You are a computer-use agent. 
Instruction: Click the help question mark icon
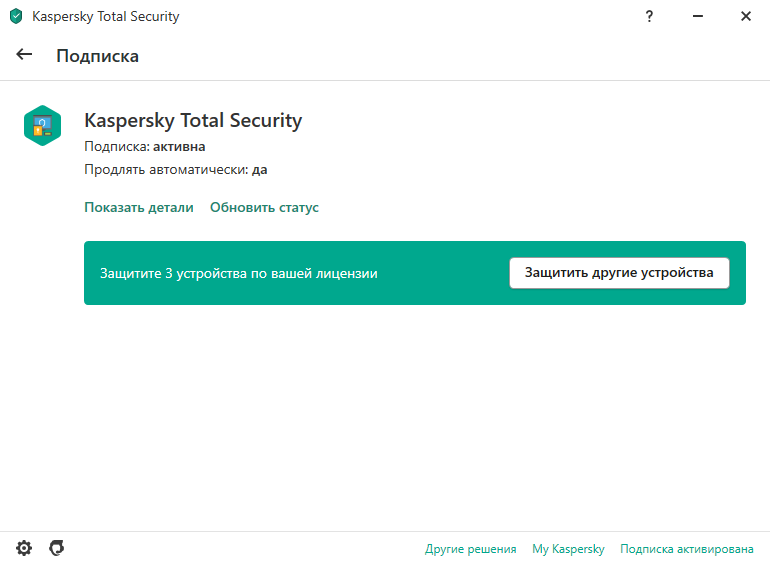pyautogui.click(x=649, y=16)
